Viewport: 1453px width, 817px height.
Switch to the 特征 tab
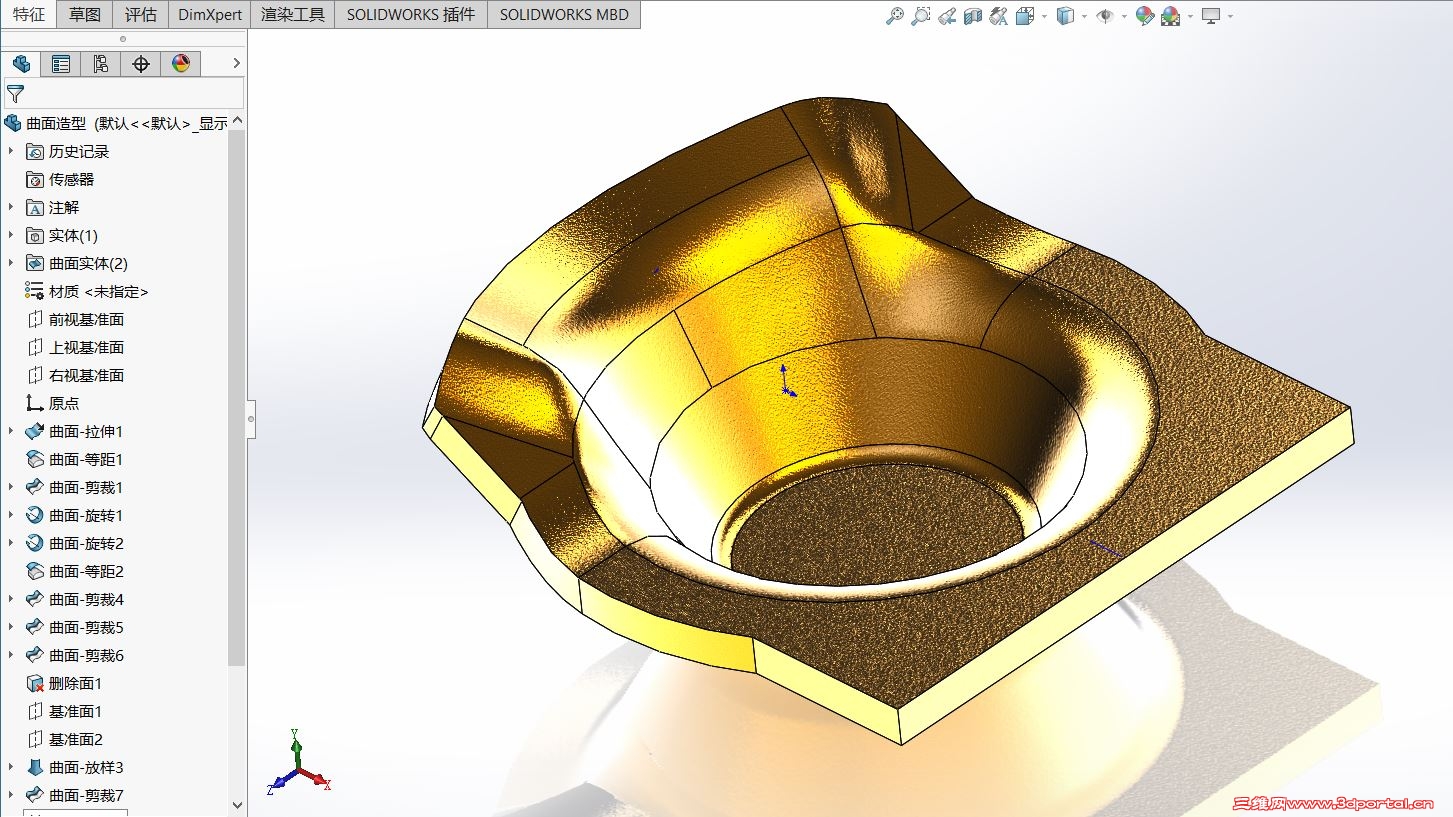pos(28,14)
